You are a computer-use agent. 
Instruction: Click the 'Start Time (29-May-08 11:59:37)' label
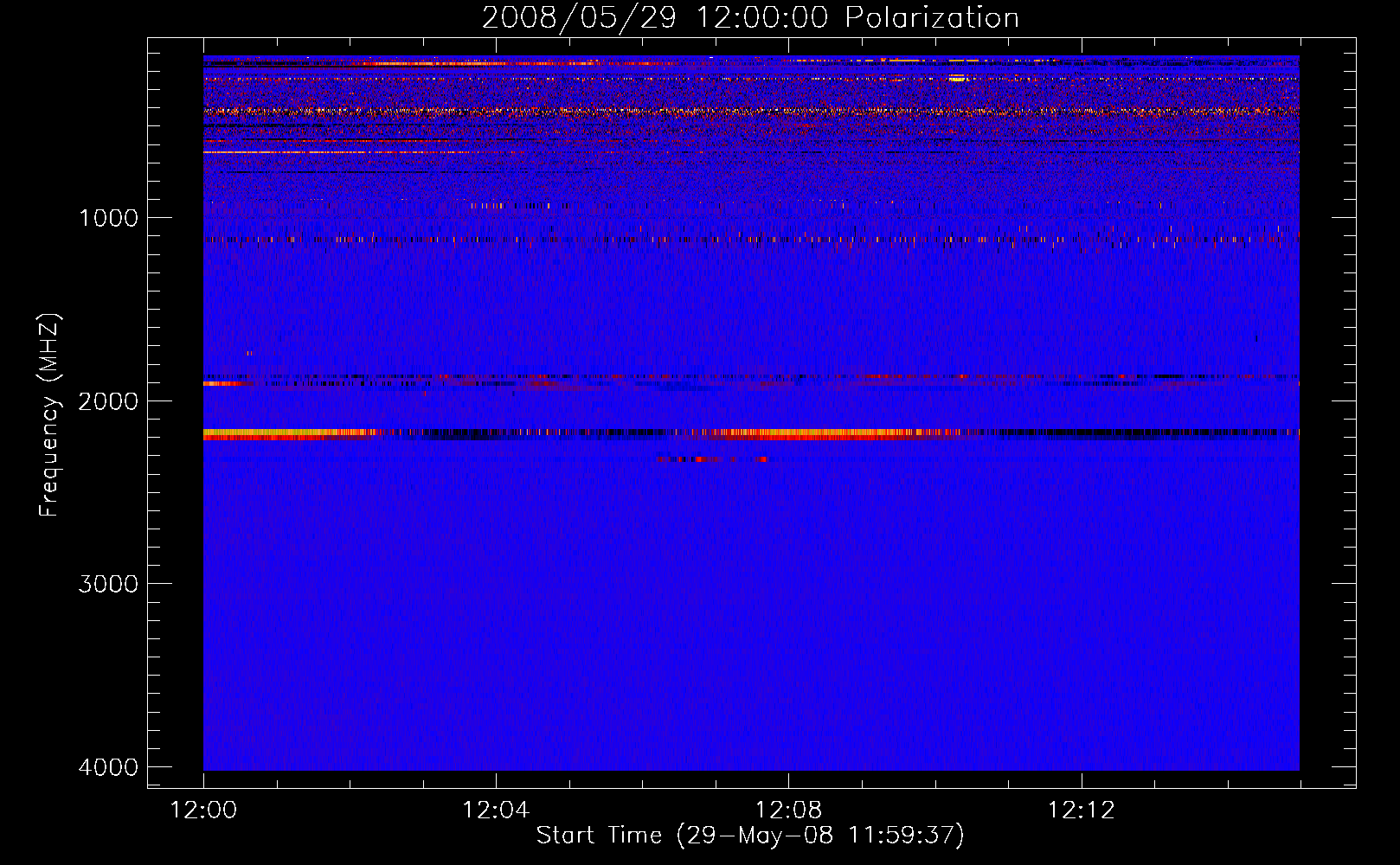750,836
